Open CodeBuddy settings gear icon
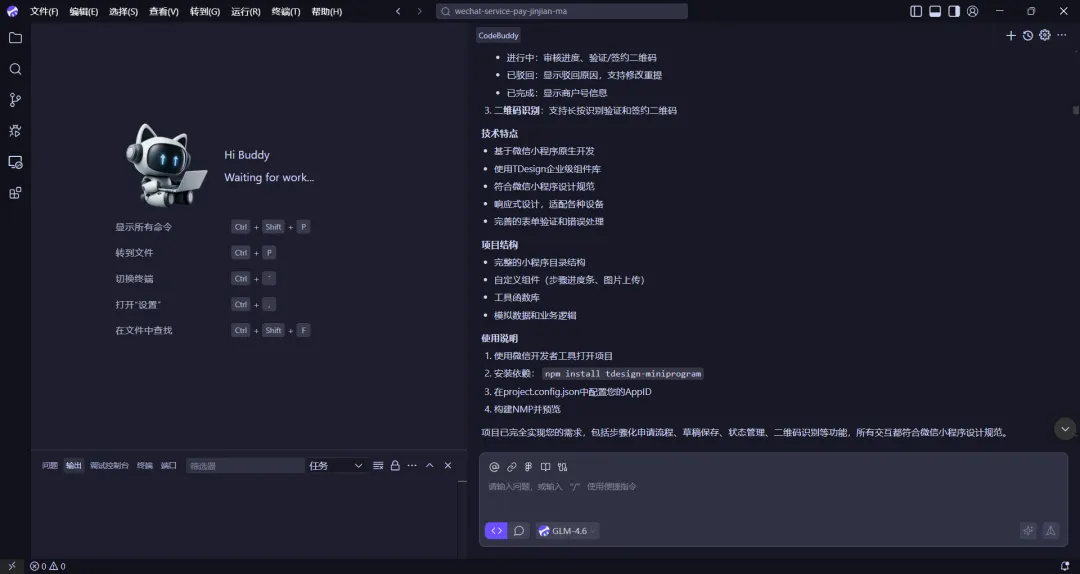 coord(1045,35)
